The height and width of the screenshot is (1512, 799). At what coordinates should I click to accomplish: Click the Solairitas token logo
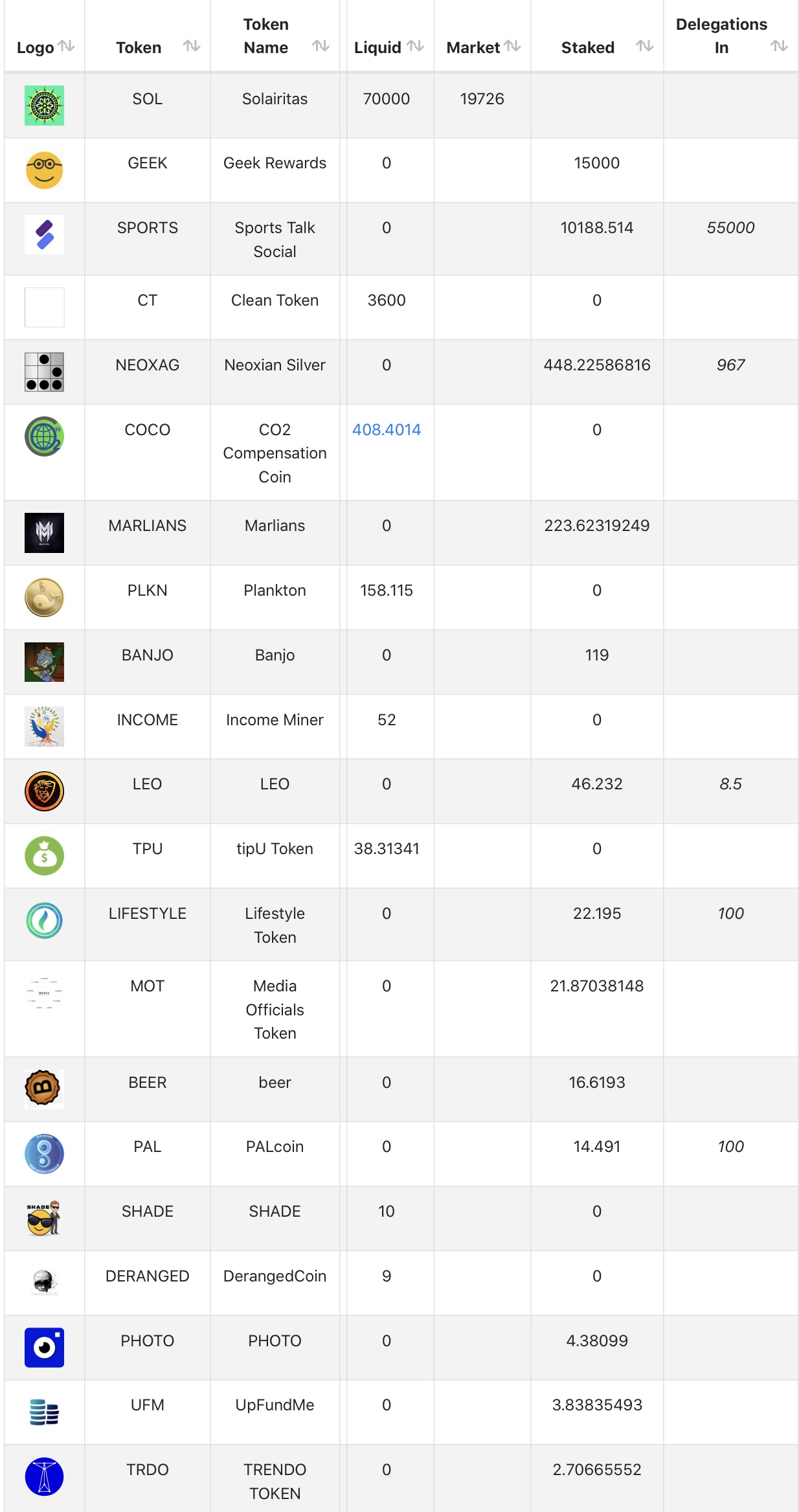click(x=44, y=106)
